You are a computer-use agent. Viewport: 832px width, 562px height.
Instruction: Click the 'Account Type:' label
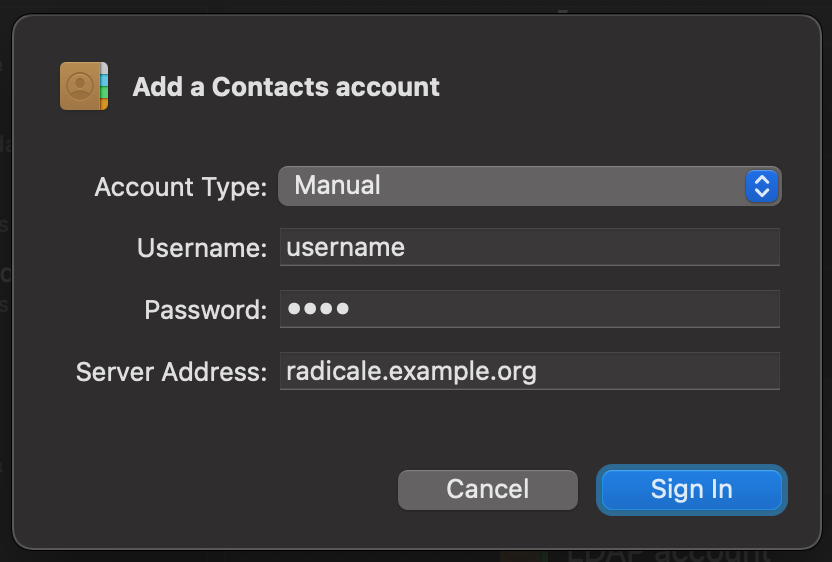[x=180, y=187]
